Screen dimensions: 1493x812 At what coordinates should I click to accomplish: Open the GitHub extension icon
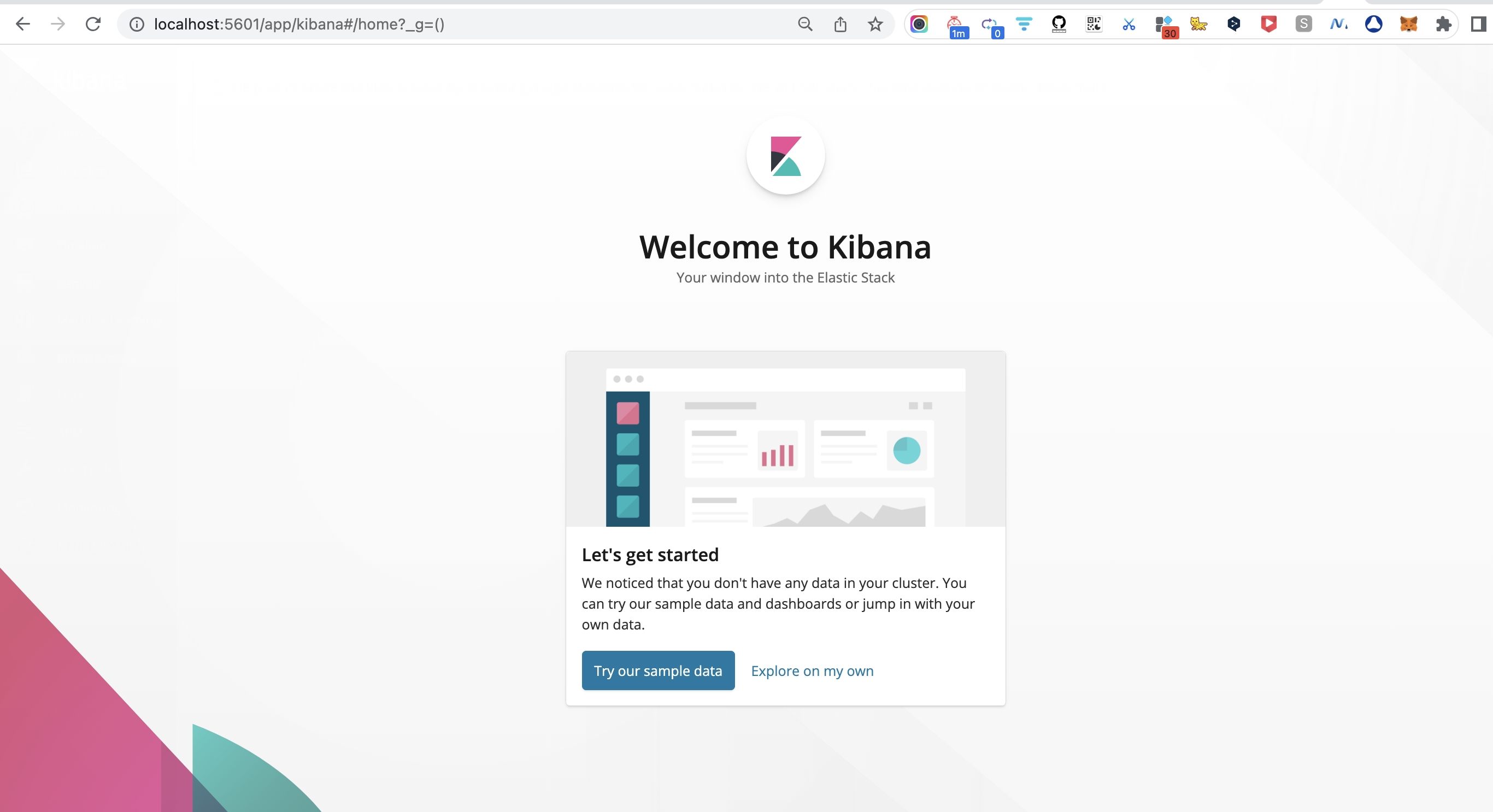point(1059,23)
